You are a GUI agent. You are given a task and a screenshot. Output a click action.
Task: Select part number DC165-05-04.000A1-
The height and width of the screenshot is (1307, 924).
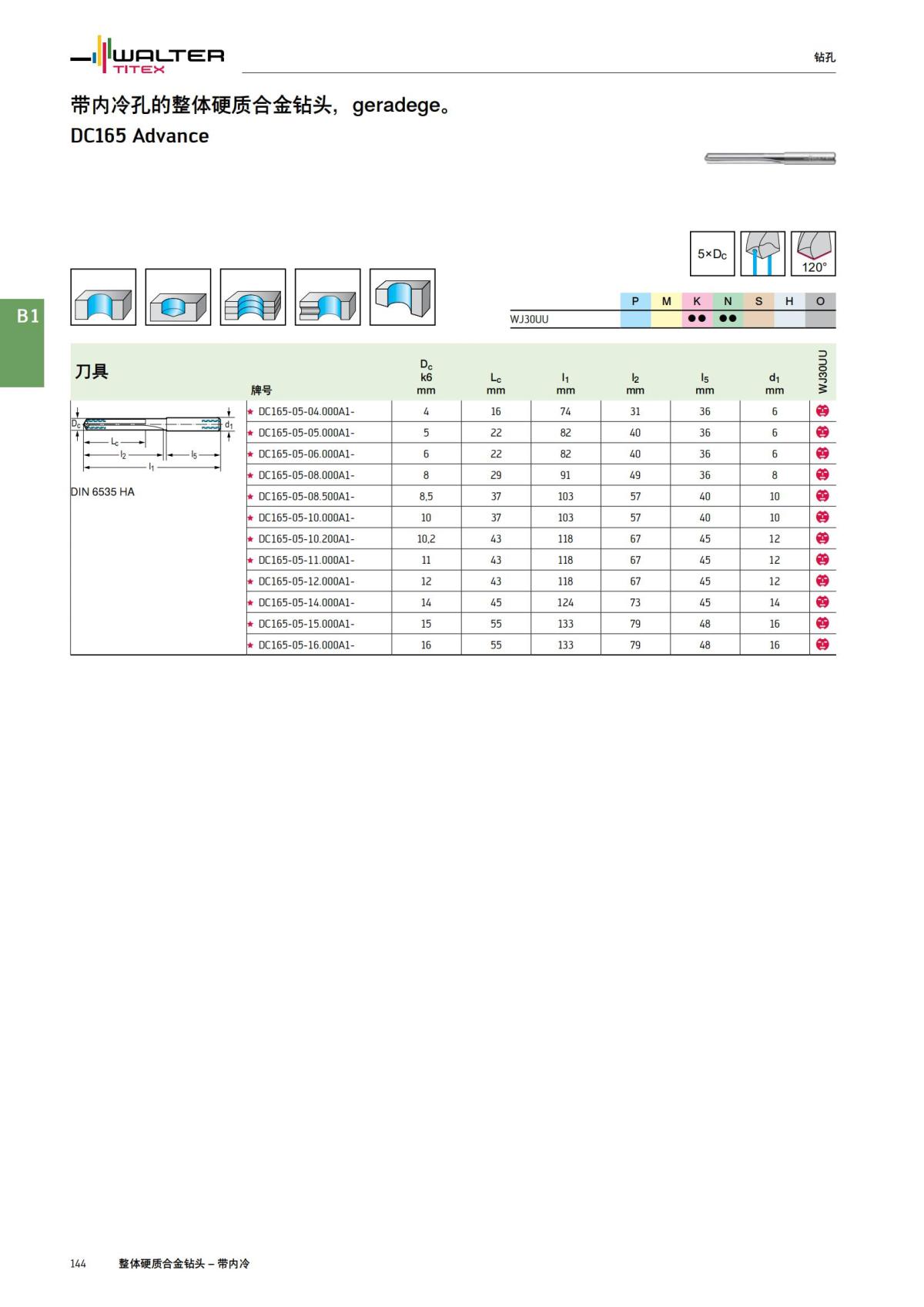(x=306, y=411)
